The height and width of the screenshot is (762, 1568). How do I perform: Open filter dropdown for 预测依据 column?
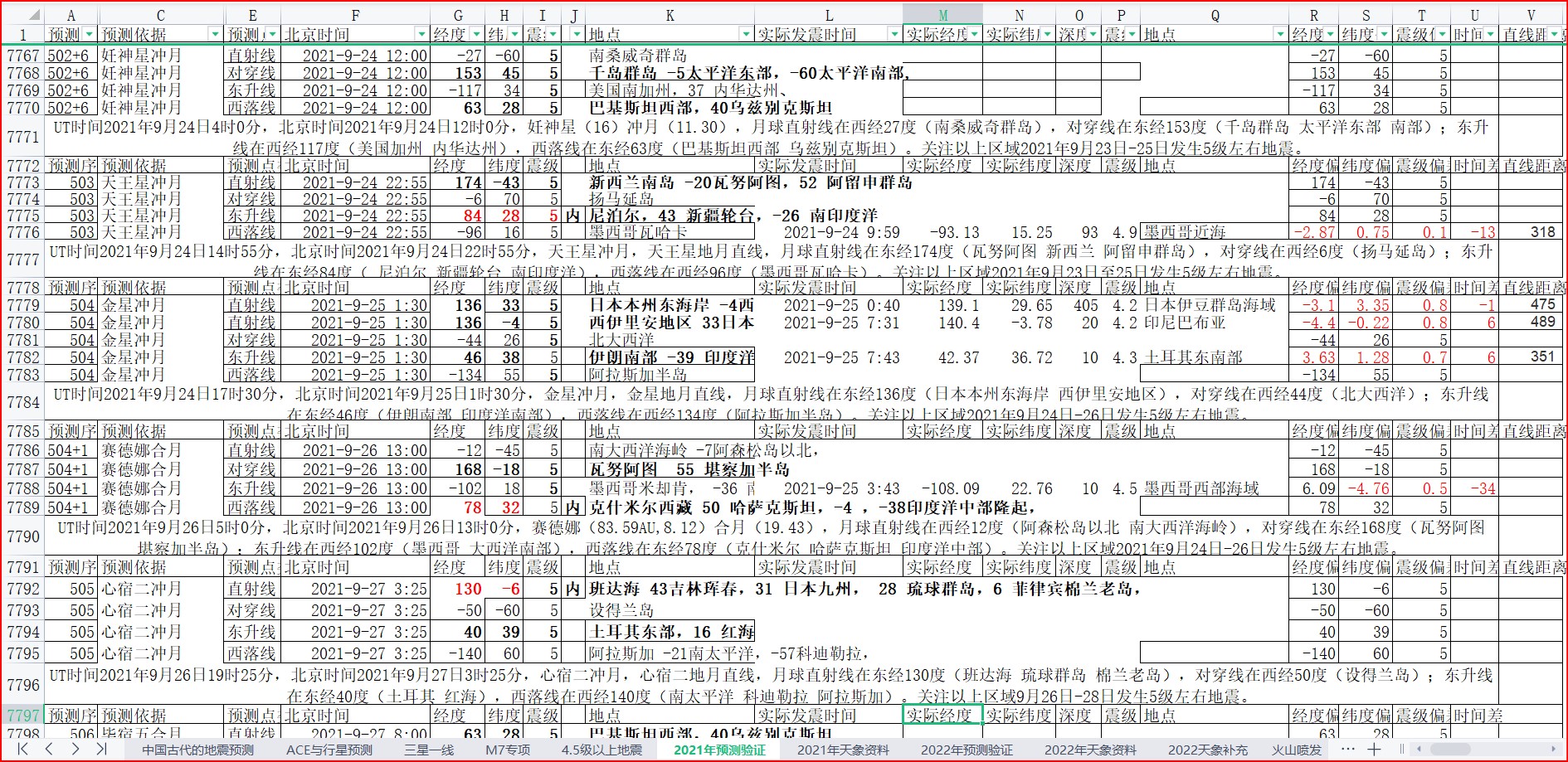point(216,34)
